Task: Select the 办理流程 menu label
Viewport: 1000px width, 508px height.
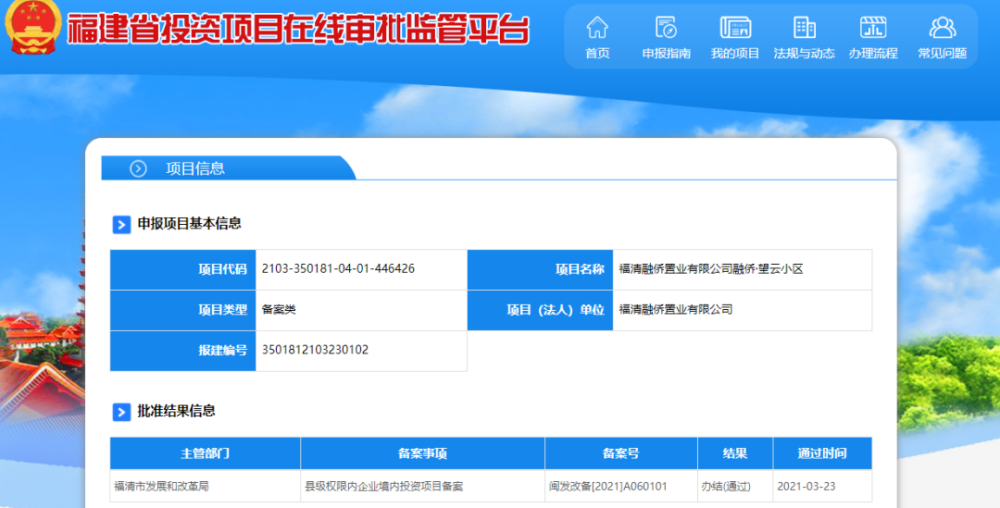Action: tap(873, 54)
